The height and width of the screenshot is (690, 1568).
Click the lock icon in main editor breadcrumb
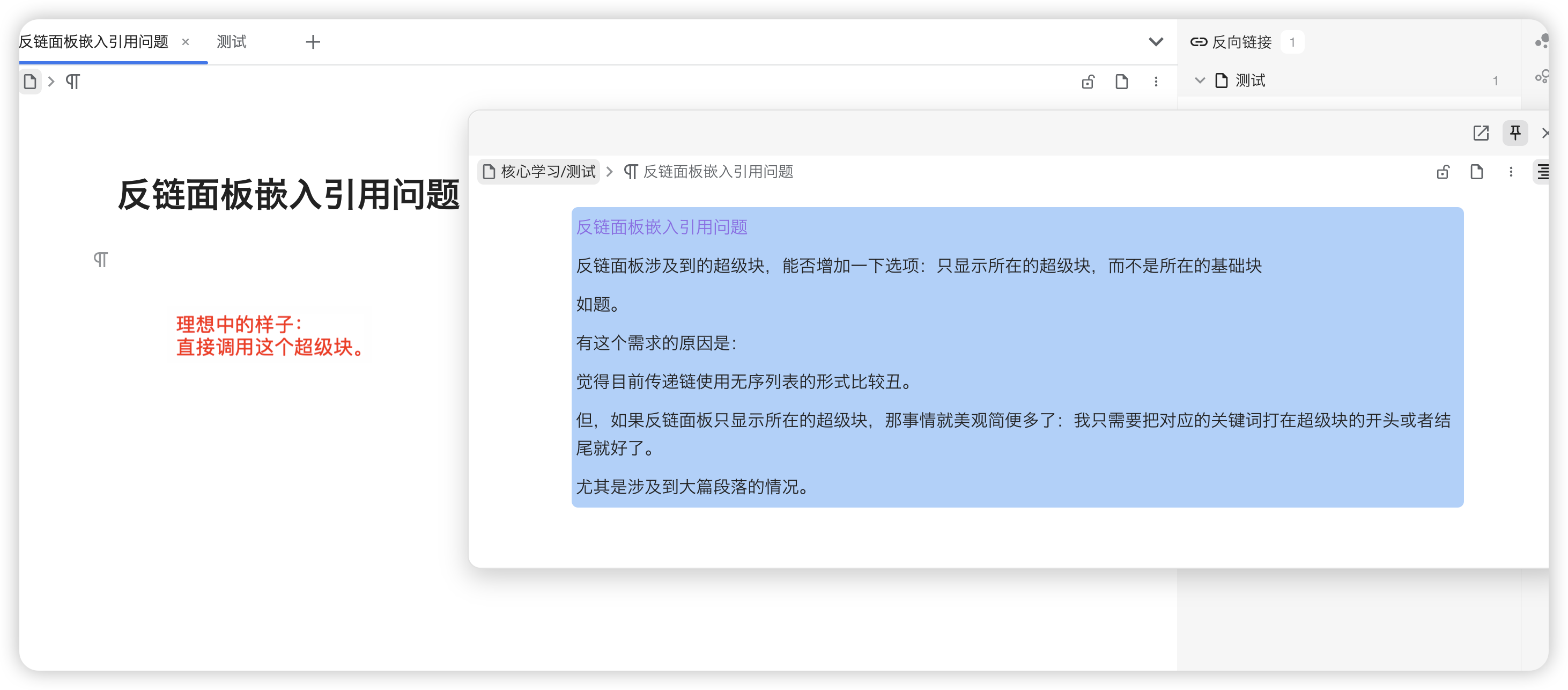pyautogui.click(x=1088, y=82)
